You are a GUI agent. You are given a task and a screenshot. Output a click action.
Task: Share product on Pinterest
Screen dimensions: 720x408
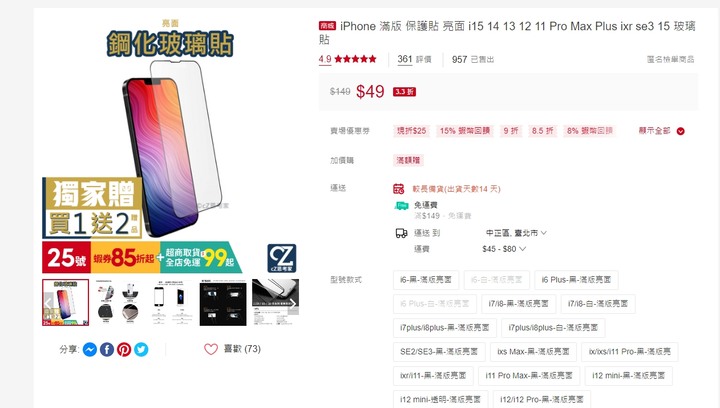pos(124,350)
